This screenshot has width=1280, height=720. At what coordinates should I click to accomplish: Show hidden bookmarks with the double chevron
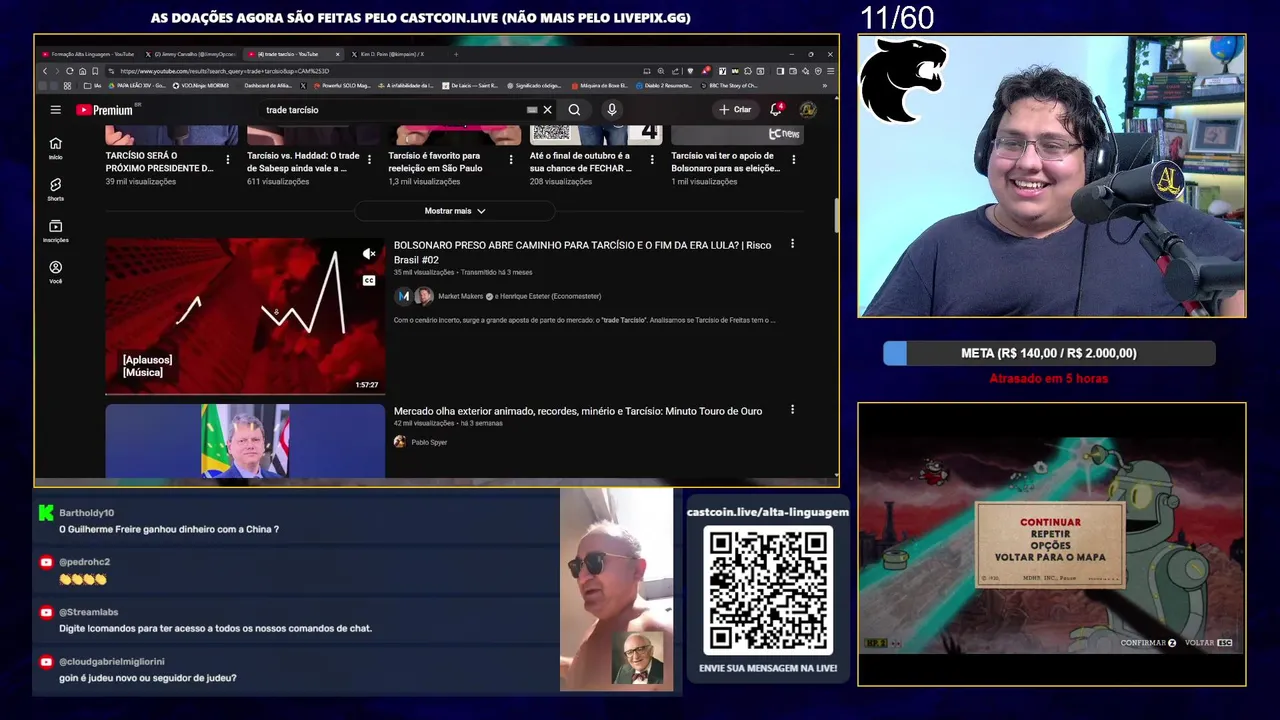click(825, 86)
